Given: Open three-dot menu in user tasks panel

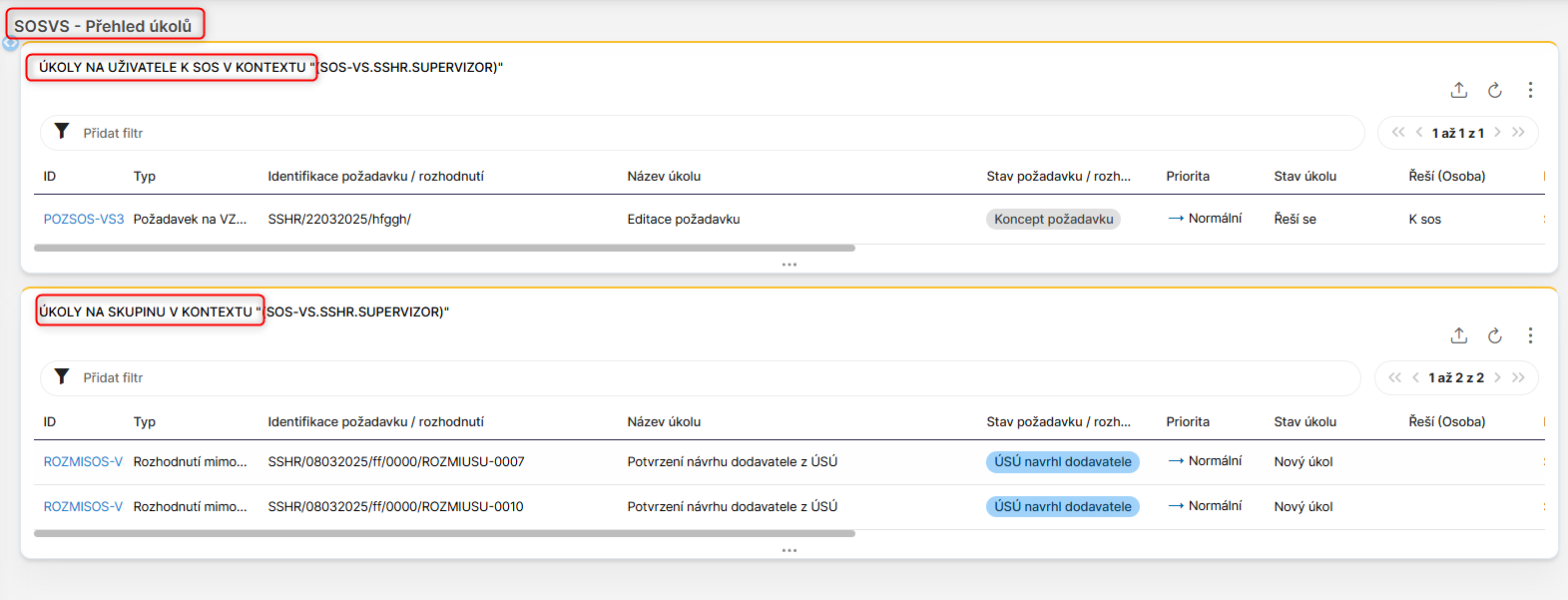Looking at the screenshot, I should [1530, 90].
